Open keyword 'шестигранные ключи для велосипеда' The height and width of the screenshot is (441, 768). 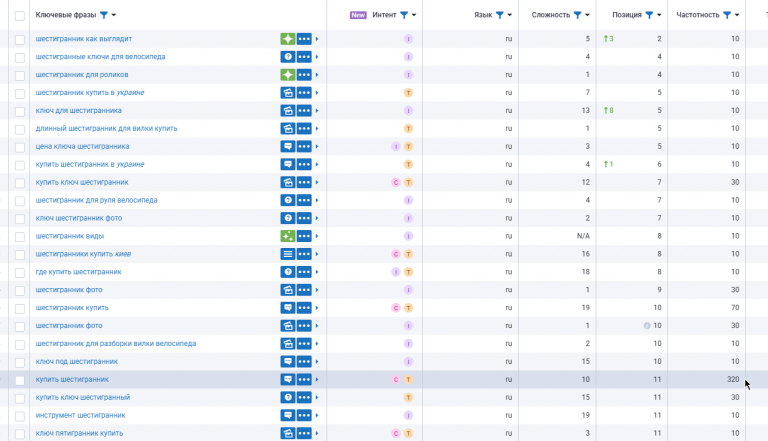coord(100,57)
